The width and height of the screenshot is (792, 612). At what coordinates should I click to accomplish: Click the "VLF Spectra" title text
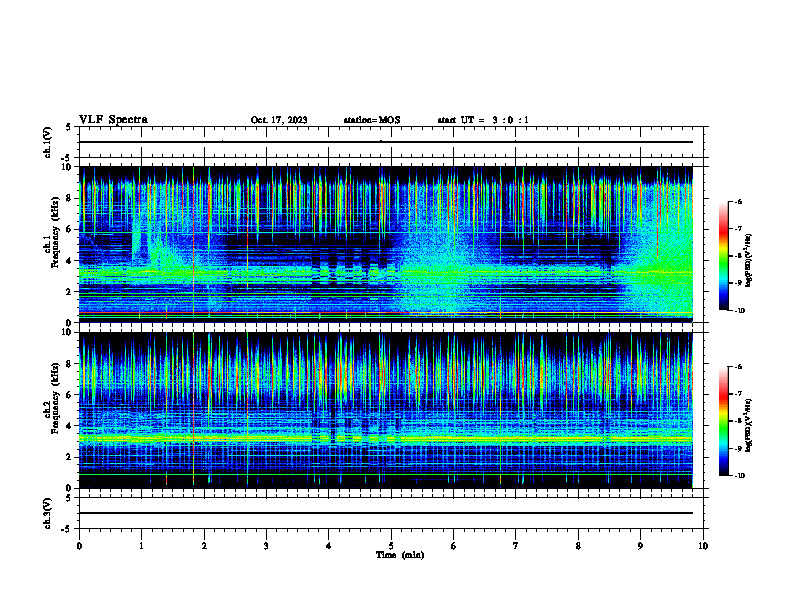113,120
